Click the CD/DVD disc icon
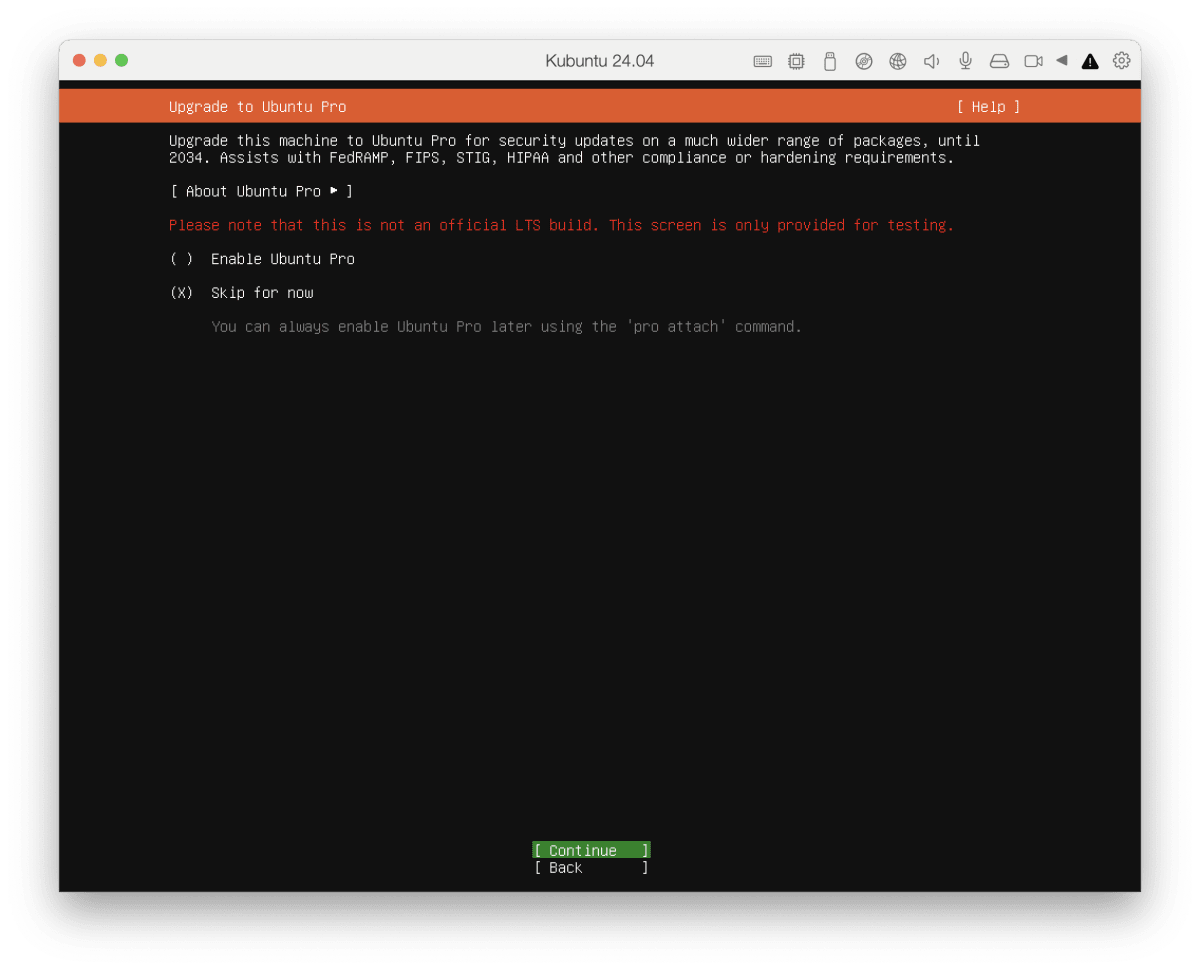The height and width of the screenshot is (970, 1200). click(864, 61)
